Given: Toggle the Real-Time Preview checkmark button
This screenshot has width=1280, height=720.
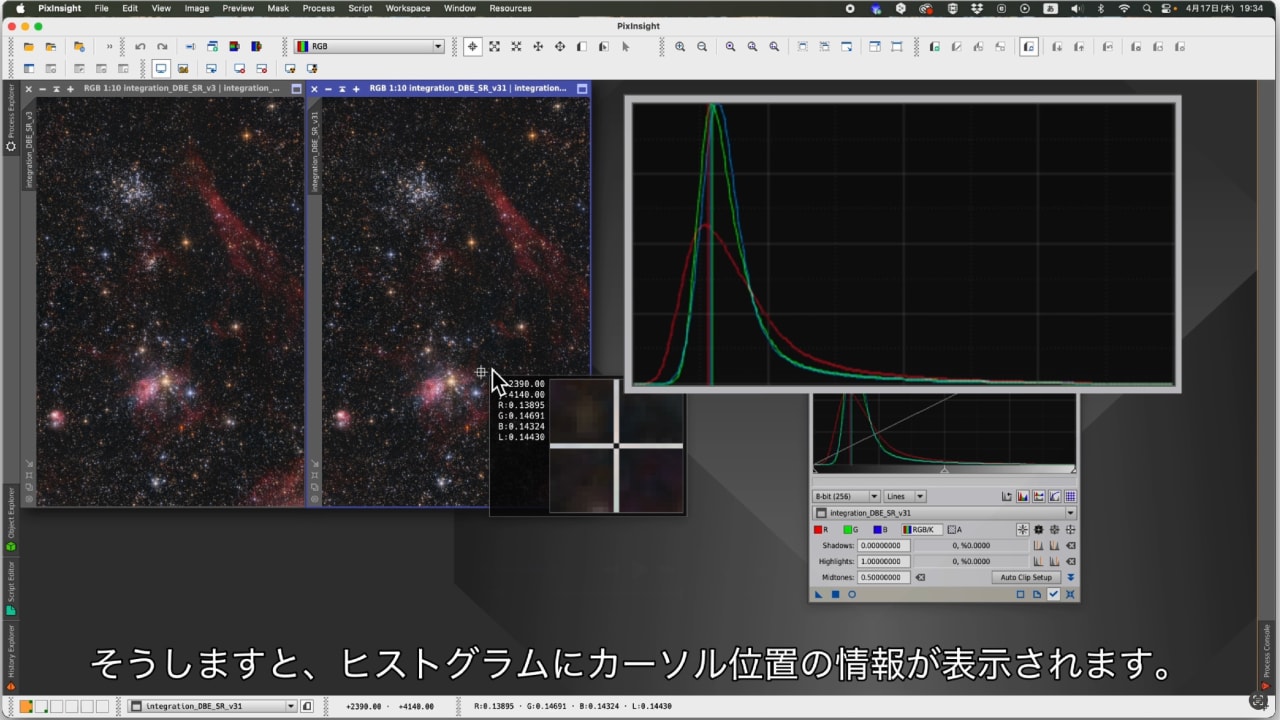Looking at the screenshot, I should coord(1054,594).
